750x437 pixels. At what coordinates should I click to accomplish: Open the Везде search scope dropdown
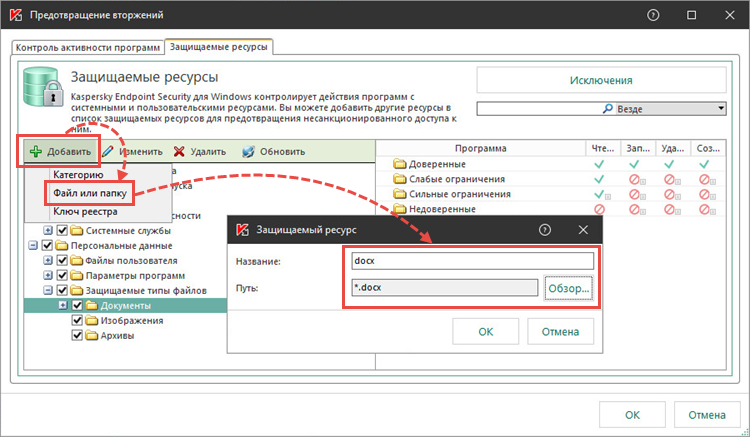(721, 109)
